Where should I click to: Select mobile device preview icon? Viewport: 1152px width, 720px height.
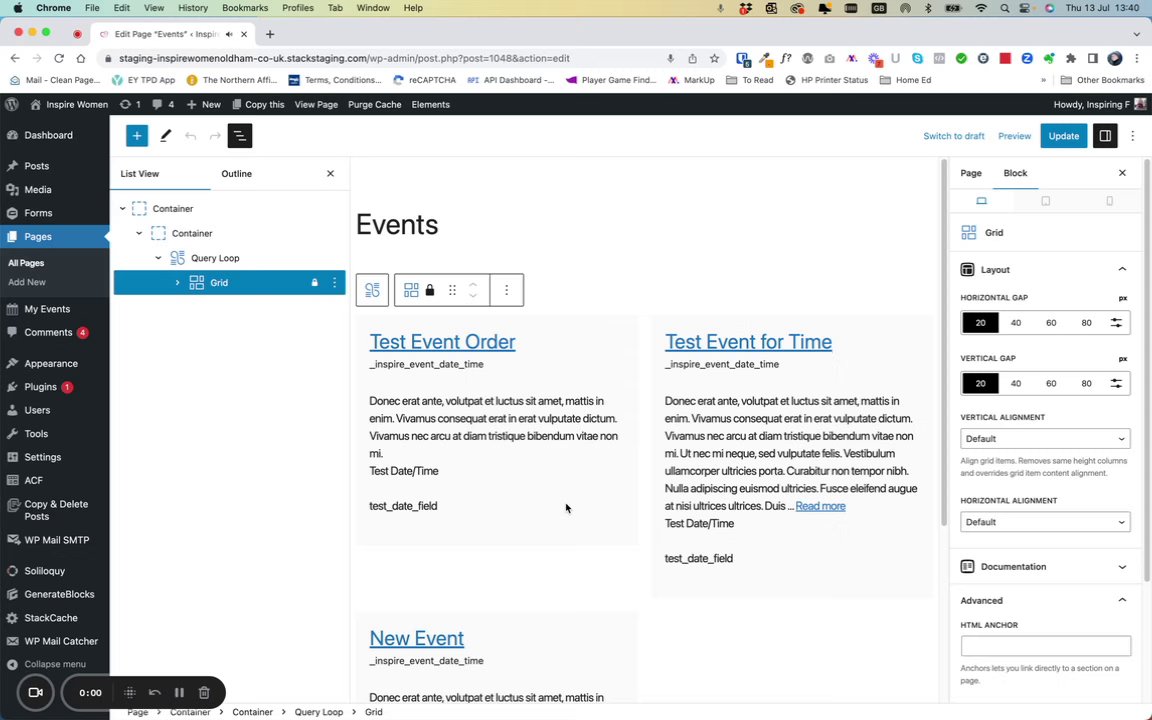(x=1109, y=201)
